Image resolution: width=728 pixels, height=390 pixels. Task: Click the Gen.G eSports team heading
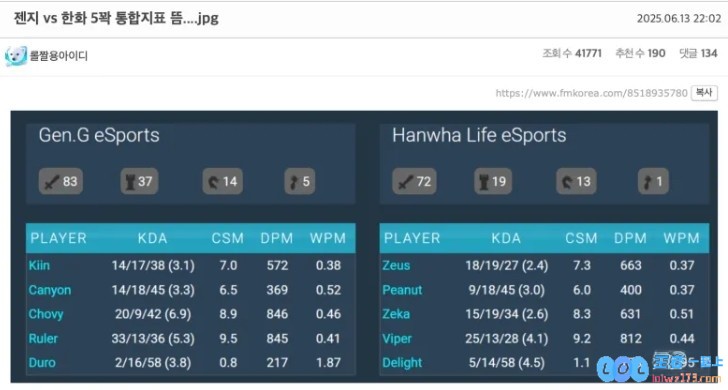point(99,136)
